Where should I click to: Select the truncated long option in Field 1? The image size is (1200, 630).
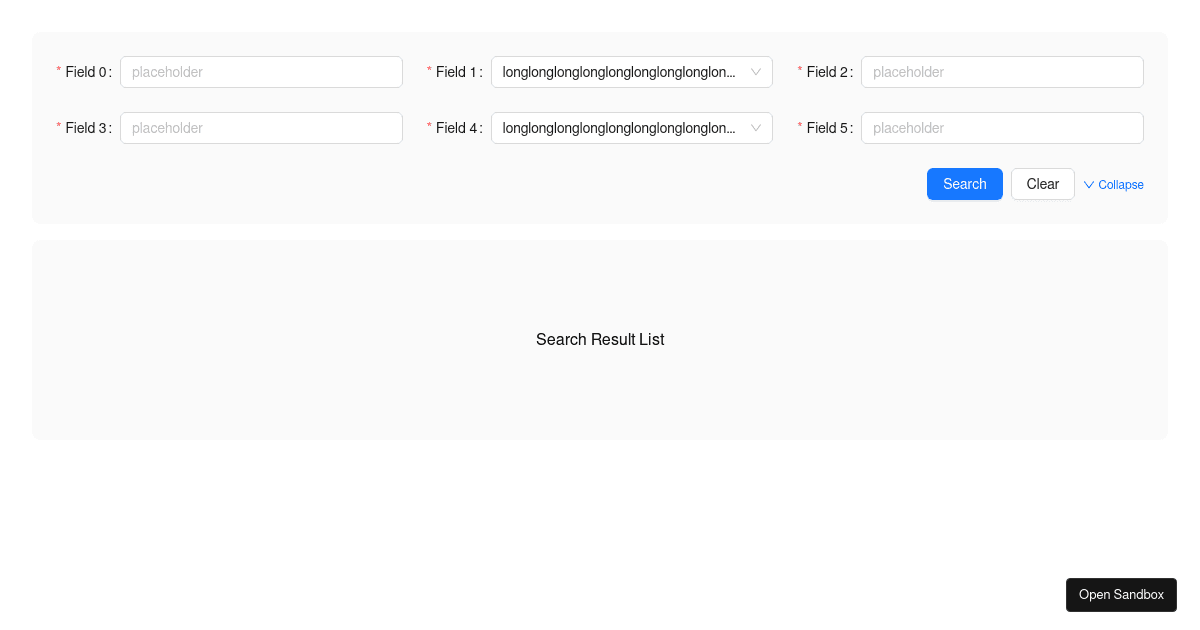click(x=616, y=72)
